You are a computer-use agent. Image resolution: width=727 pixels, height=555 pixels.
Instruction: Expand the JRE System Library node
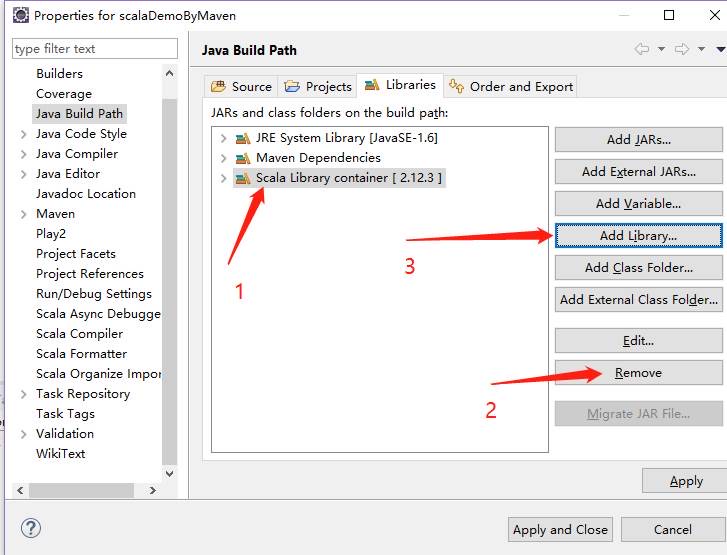[223, 138]
